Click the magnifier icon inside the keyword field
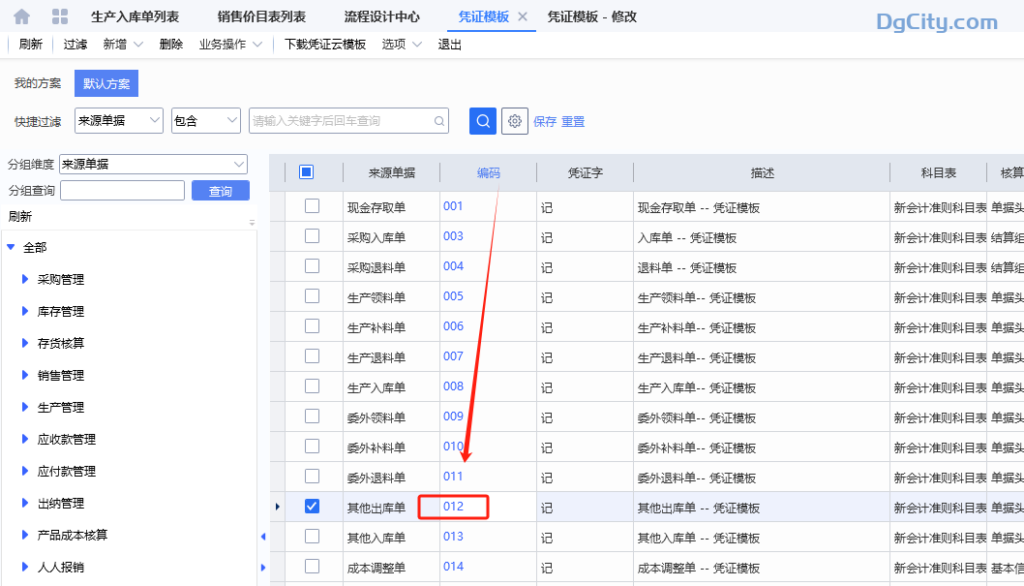The image size is (1024, 586). click(x=438, y=120)
